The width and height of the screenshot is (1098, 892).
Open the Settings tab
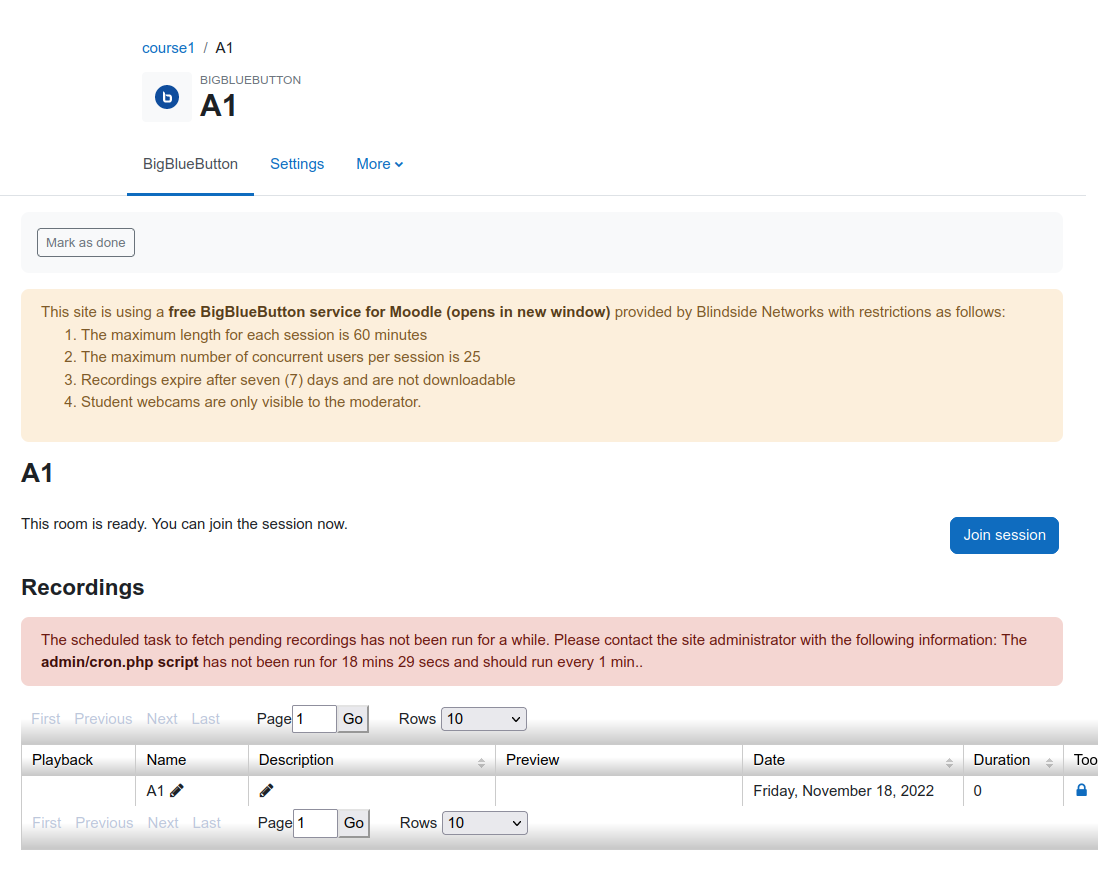(297, 164)
